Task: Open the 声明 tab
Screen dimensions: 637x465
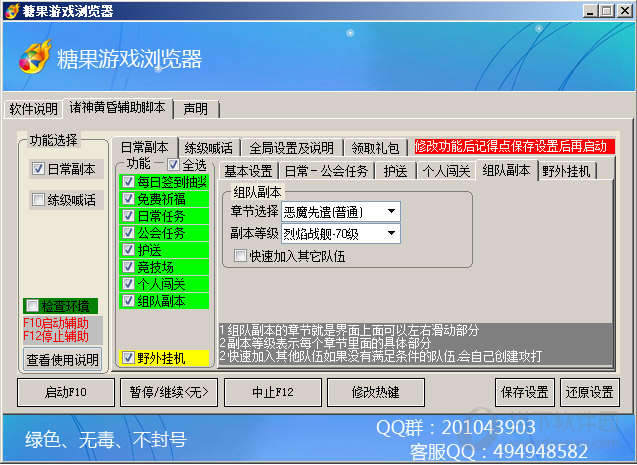Action: point(196,109)
